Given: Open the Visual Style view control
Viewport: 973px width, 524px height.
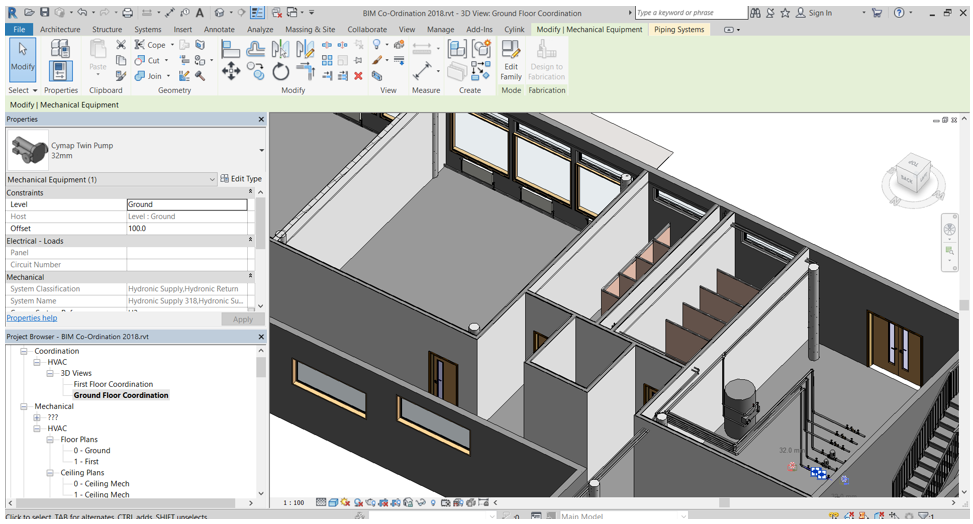Looking at the screenshot, I should [333, 502].
